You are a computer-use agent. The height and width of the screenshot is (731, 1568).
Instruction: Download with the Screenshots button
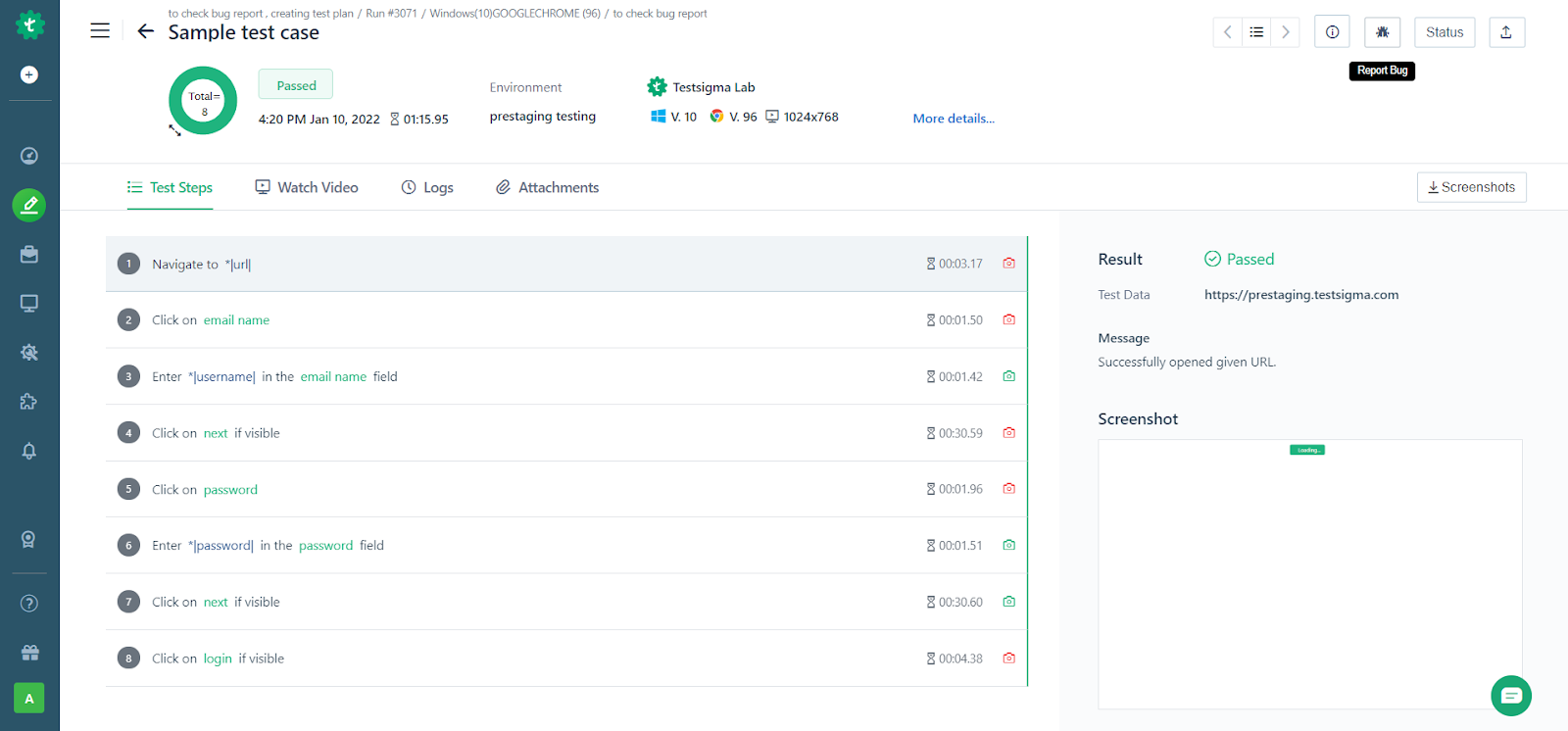[x=1472, y=187]
